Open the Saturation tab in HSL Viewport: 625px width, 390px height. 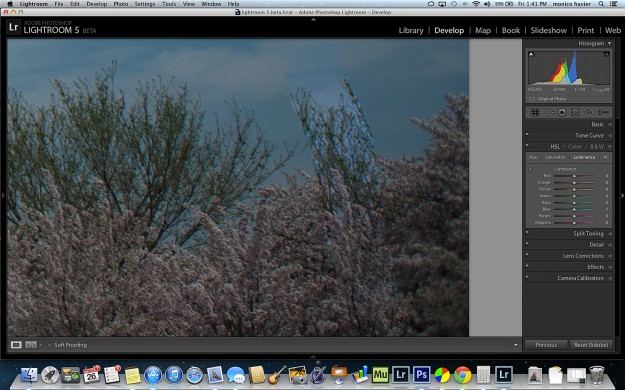555,158
